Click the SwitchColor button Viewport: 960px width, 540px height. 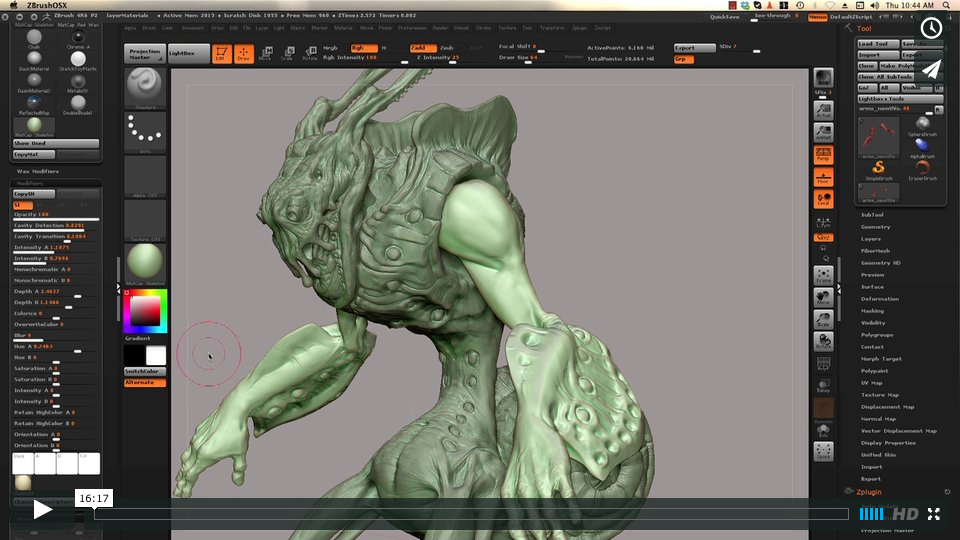[x=145, y=372]
